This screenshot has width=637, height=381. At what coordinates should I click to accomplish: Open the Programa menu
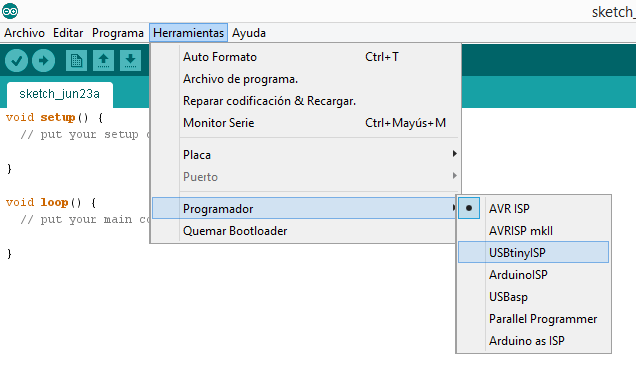(x=118, y=33)
